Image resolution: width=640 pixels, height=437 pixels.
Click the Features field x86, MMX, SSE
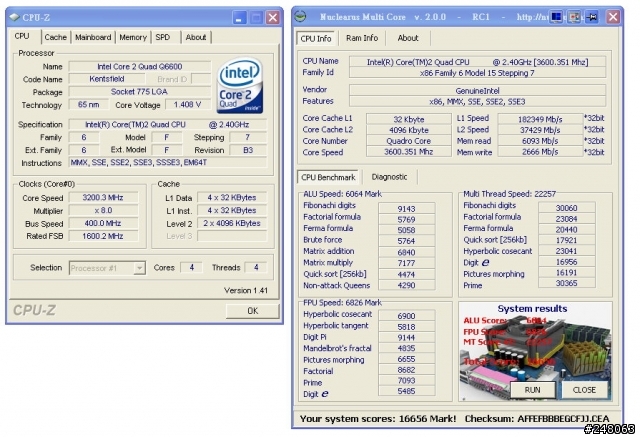pyautogui.click(x=478, y=102)
